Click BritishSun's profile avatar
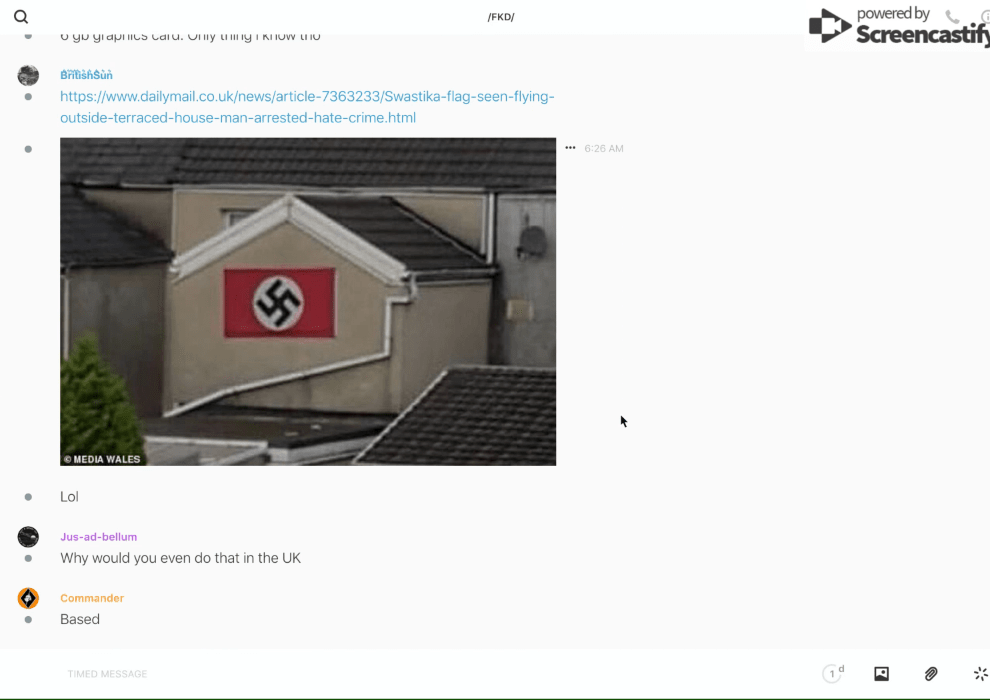 coord(28,75)
